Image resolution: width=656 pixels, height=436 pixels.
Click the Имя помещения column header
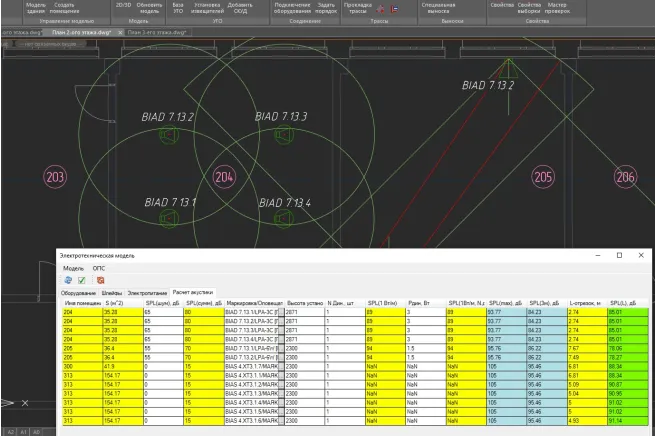point(82,302)
